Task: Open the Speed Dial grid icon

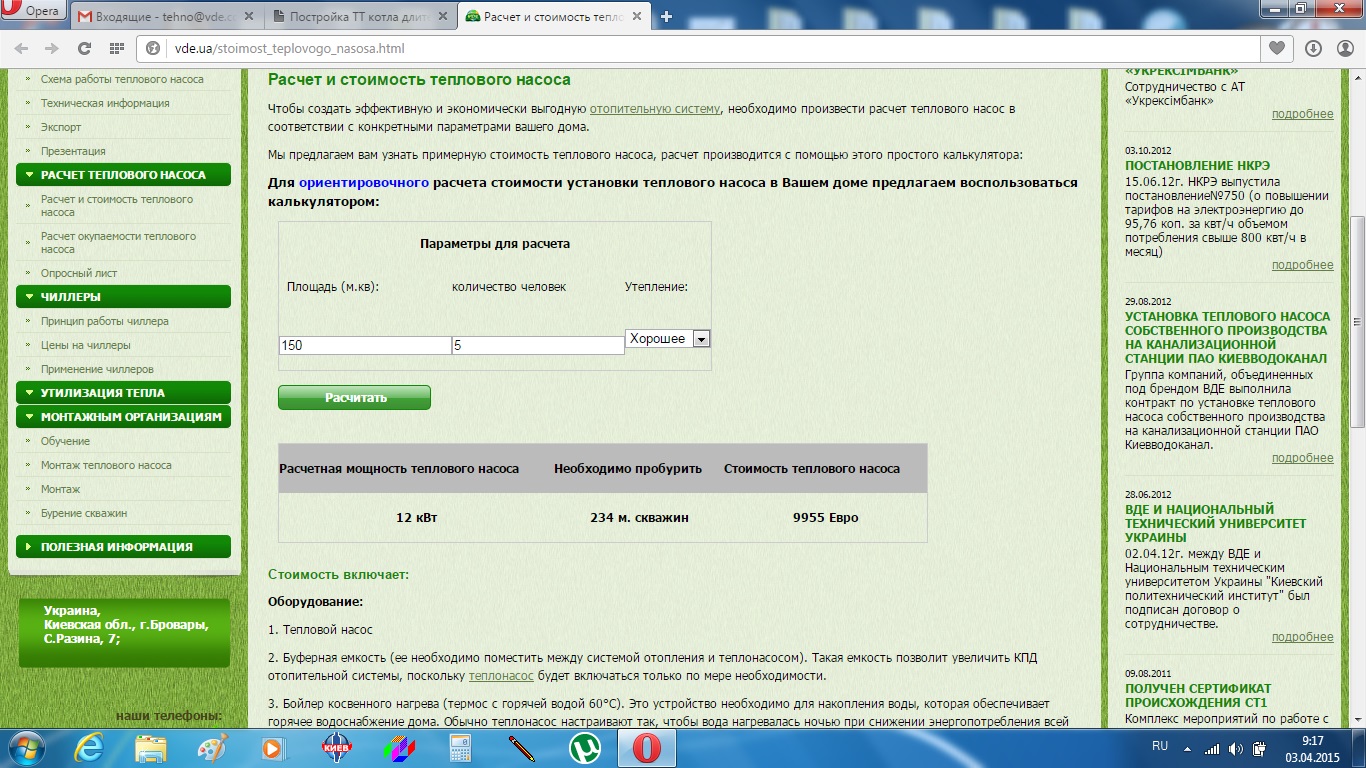Action: click(x=116, y=48)
